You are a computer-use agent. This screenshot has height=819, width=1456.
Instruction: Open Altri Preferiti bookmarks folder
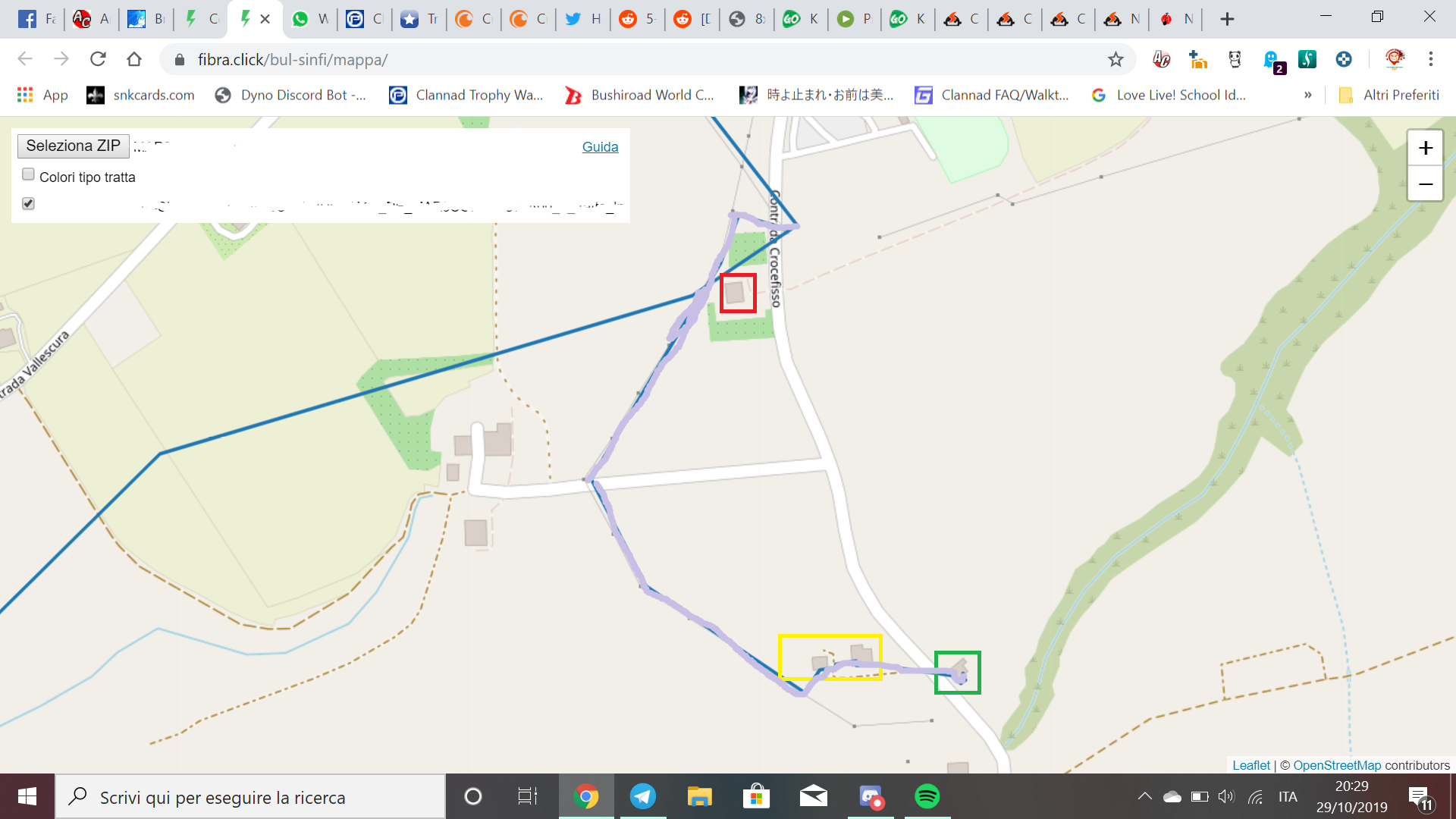(1389, 95)
